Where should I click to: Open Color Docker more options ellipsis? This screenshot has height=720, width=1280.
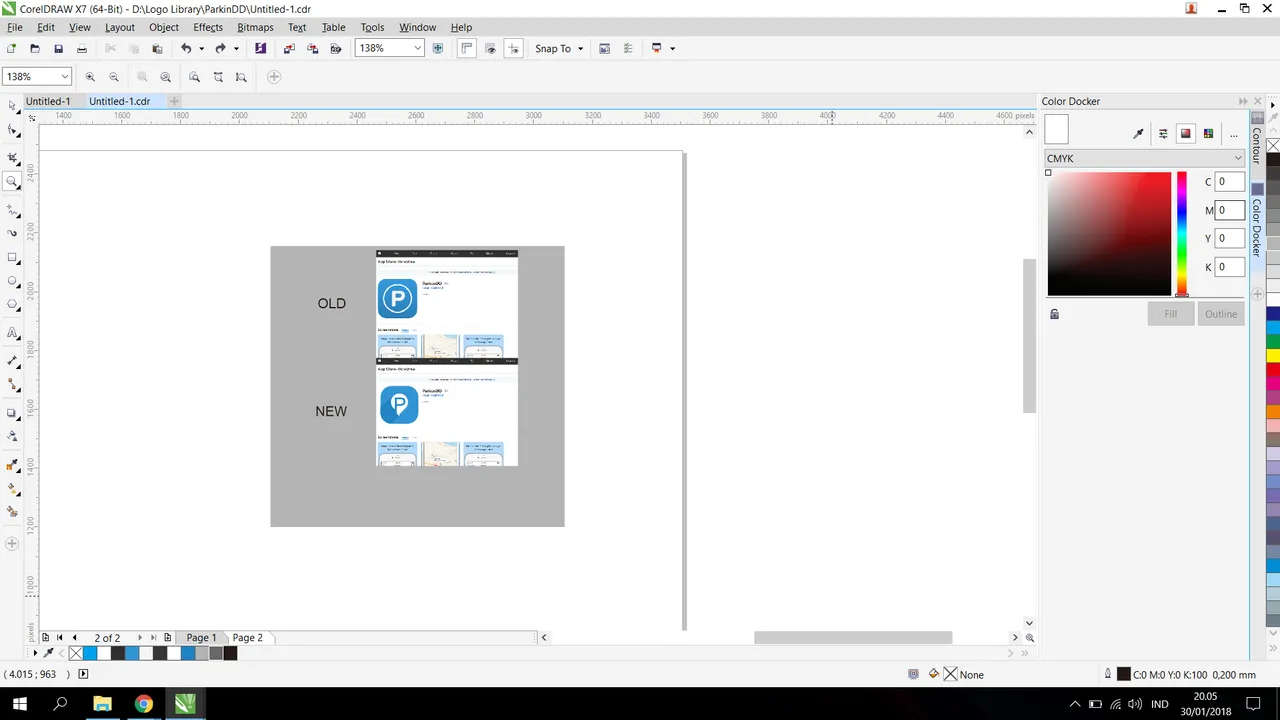click(x=1233, y=133)
